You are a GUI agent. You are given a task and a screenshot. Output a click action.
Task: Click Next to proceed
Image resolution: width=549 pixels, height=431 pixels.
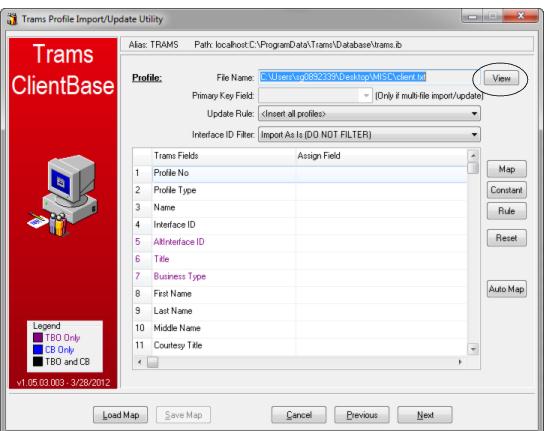pyautogui.click(x=425, y=415)
